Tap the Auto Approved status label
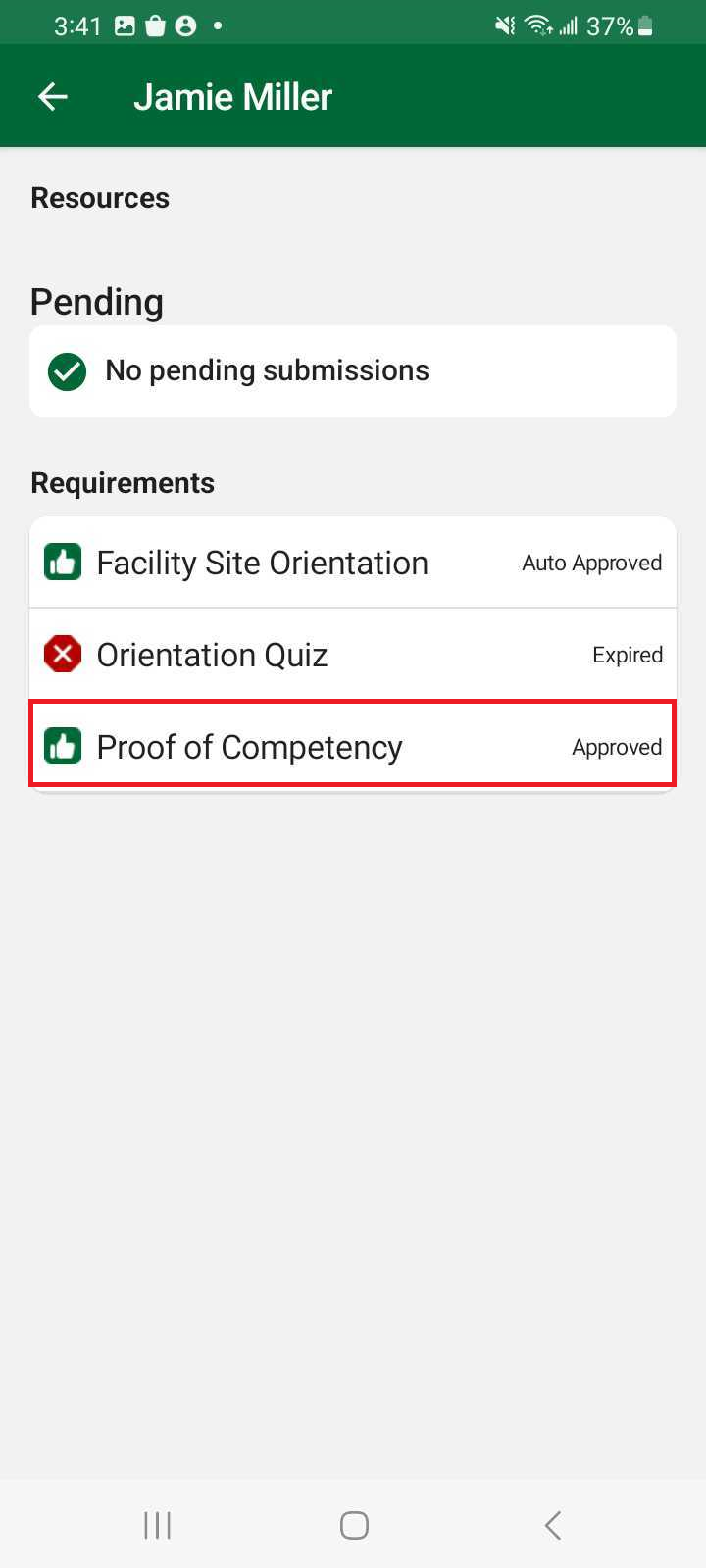Viewport: 706px width, 1568px height. (x=591, y=563)
